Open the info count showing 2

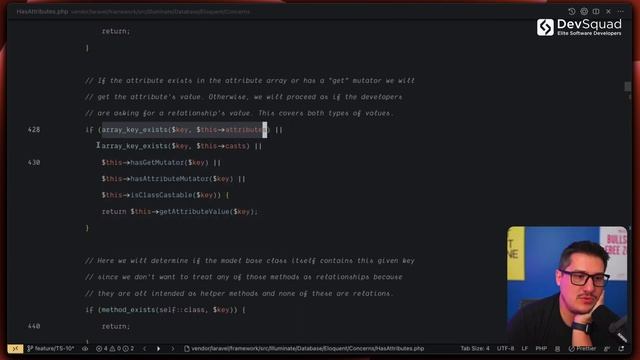tap(129, 349)
